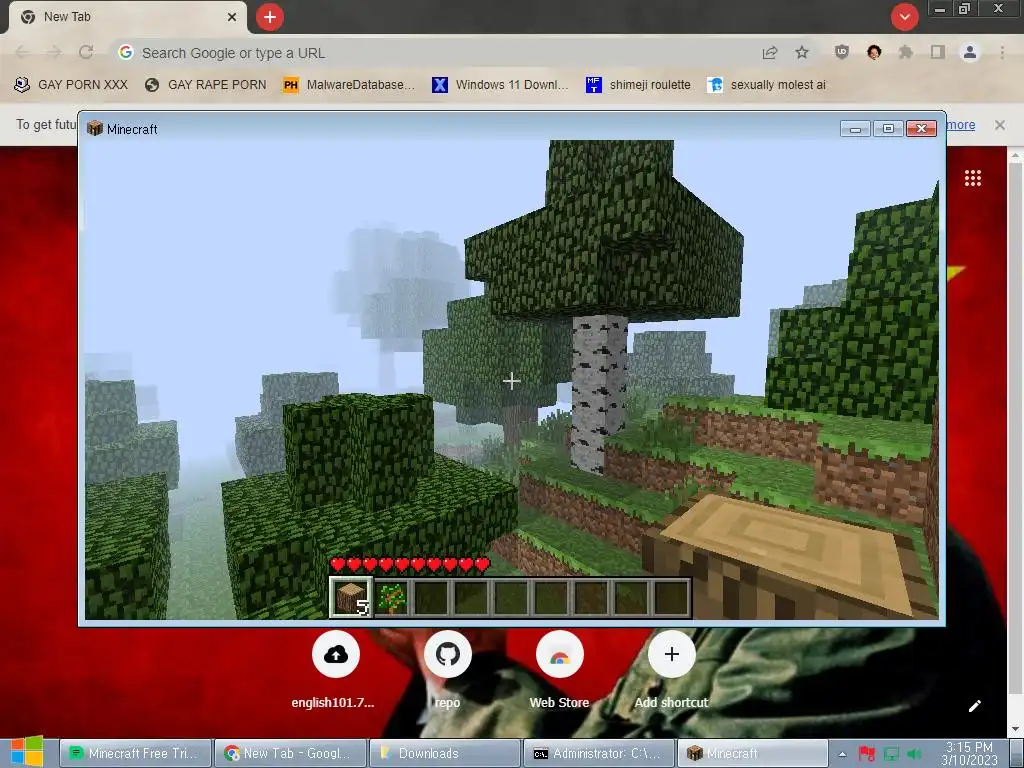
Task: Open the Chrome three-dot menu
Action: (x=1002, y=52)
